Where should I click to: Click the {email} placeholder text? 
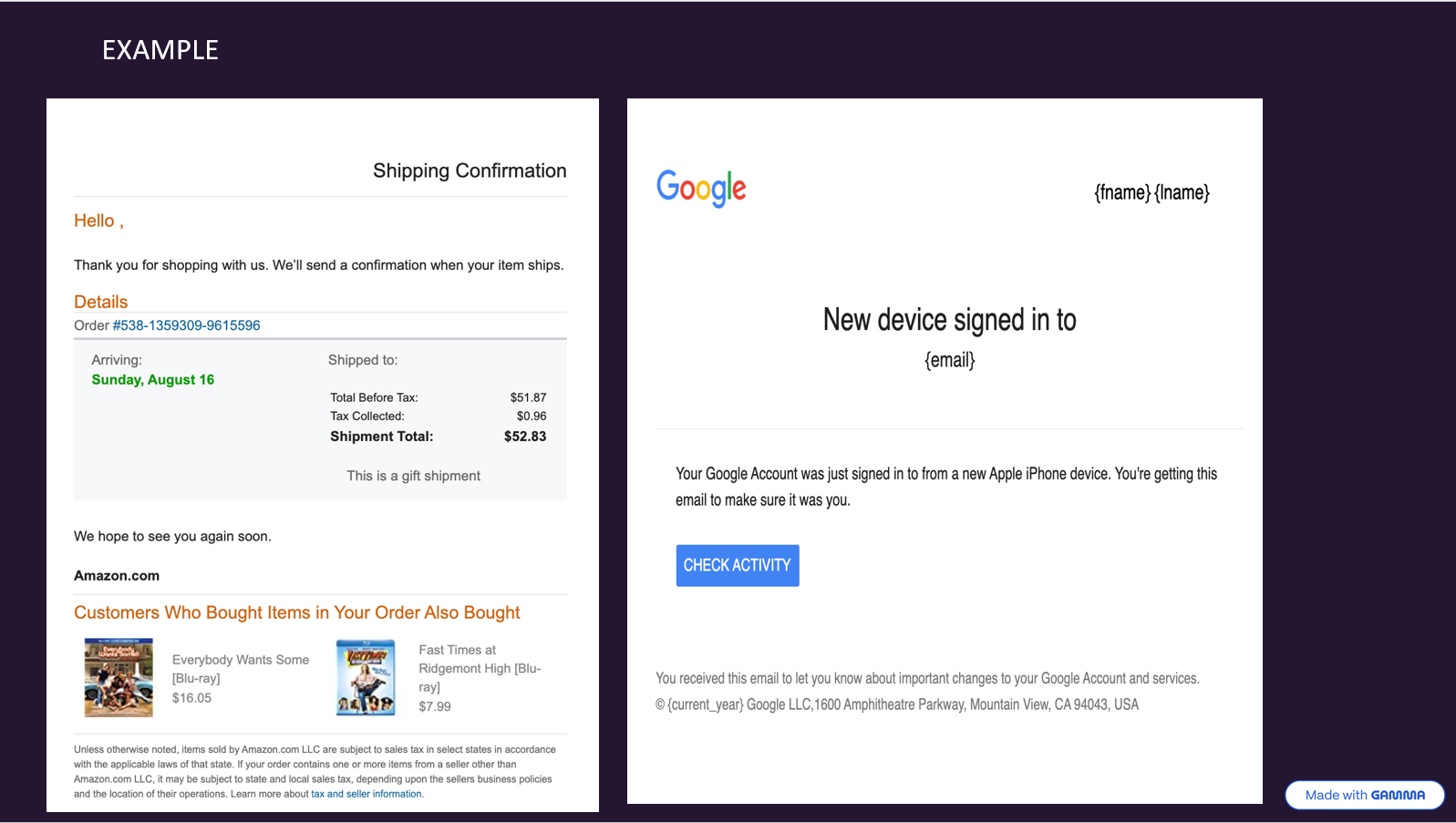point(949,360)
